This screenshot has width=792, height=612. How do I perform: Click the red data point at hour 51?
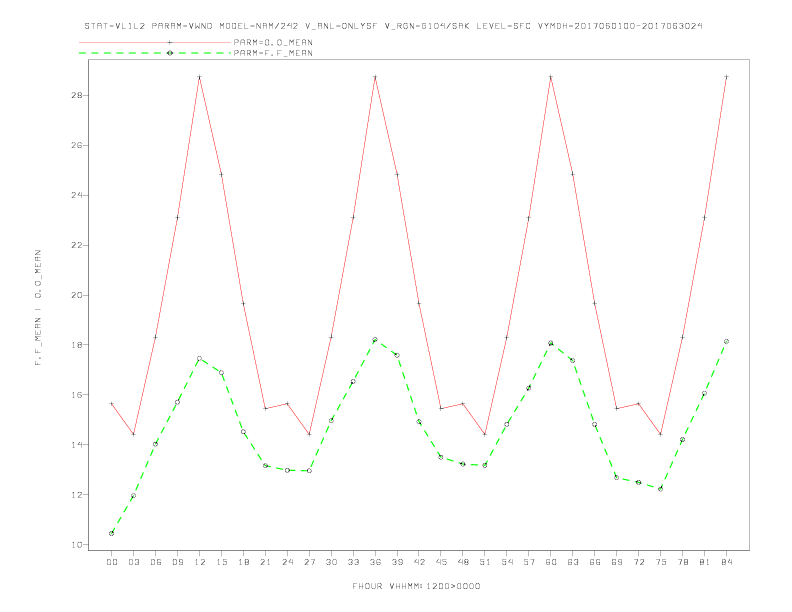[485, 434]
